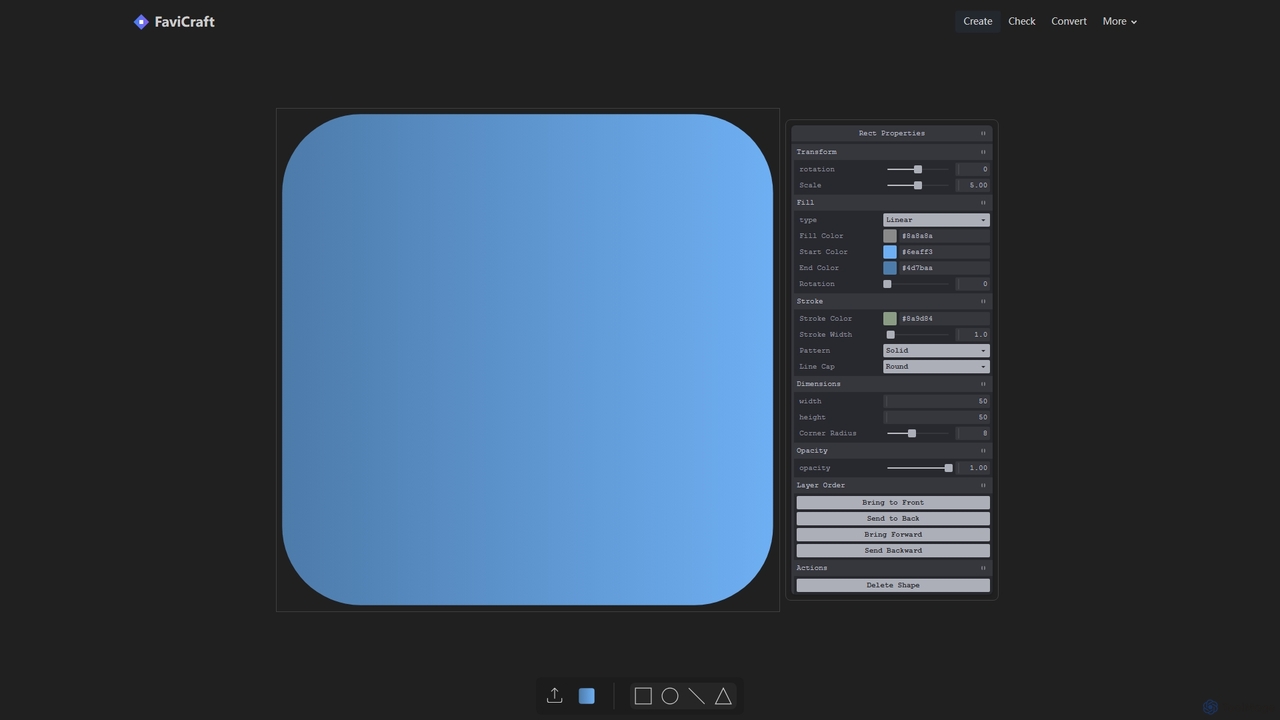Click the Fill Color hex field #8a8a8a

pos(944,236)
